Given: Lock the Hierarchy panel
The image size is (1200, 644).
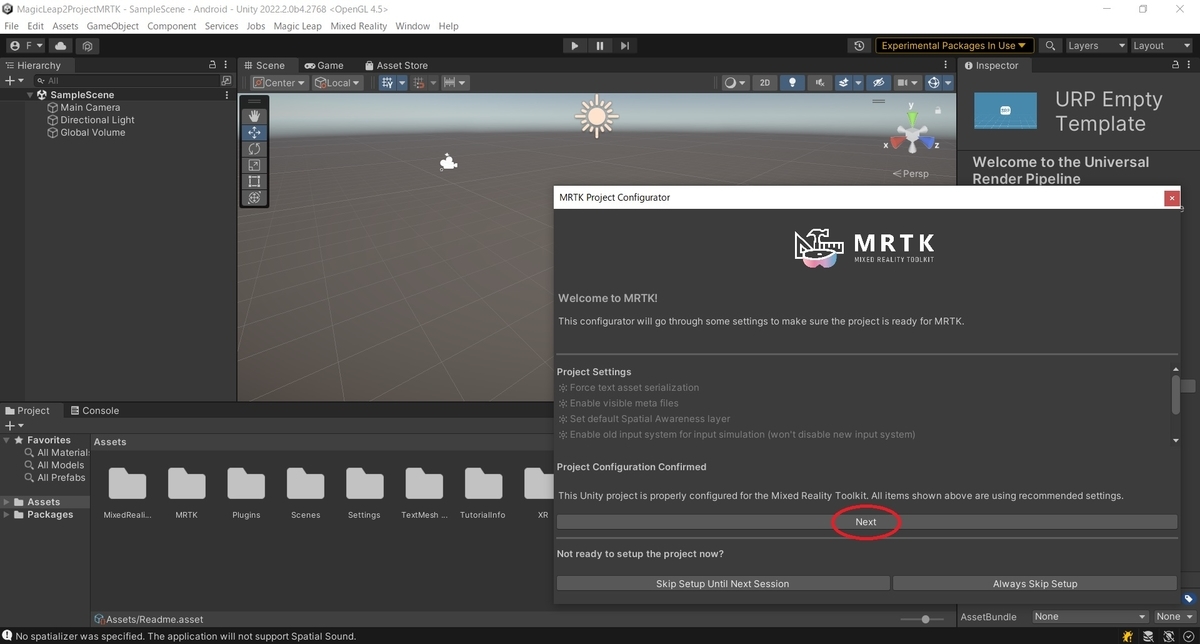Looking at the screenshot, I should point(212,65).
